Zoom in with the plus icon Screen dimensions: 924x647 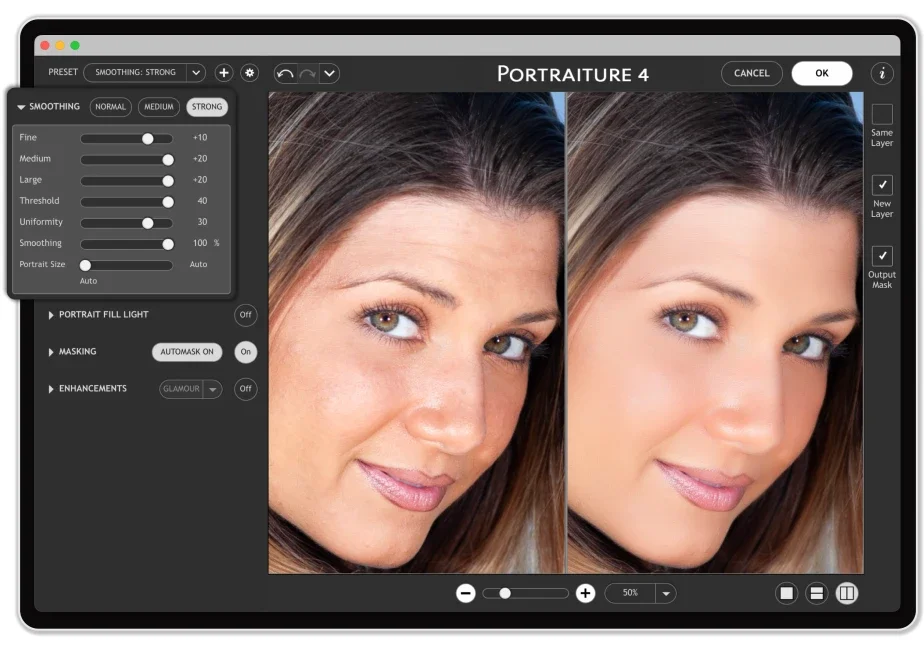pos(585,593)
